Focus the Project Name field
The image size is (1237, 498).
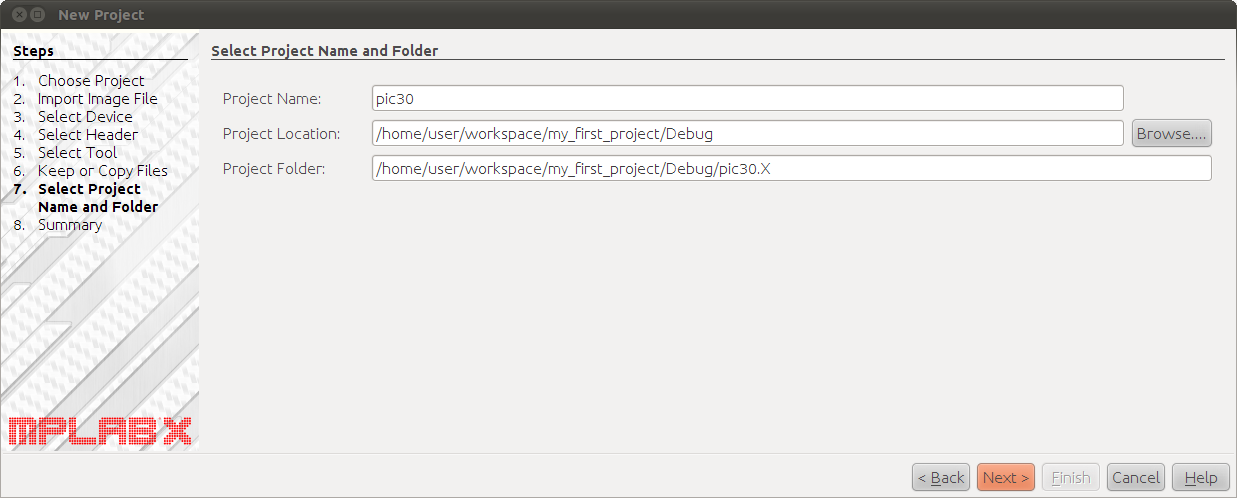coord(748,98)
